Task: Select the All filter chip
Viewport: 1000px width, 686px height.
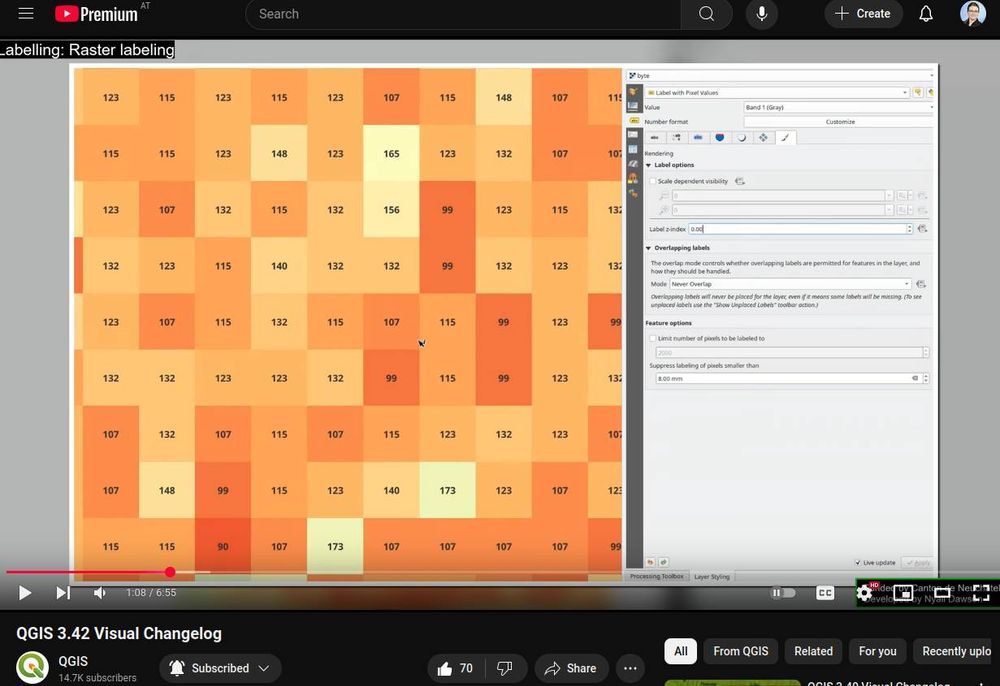Action: tap(680, 651)
